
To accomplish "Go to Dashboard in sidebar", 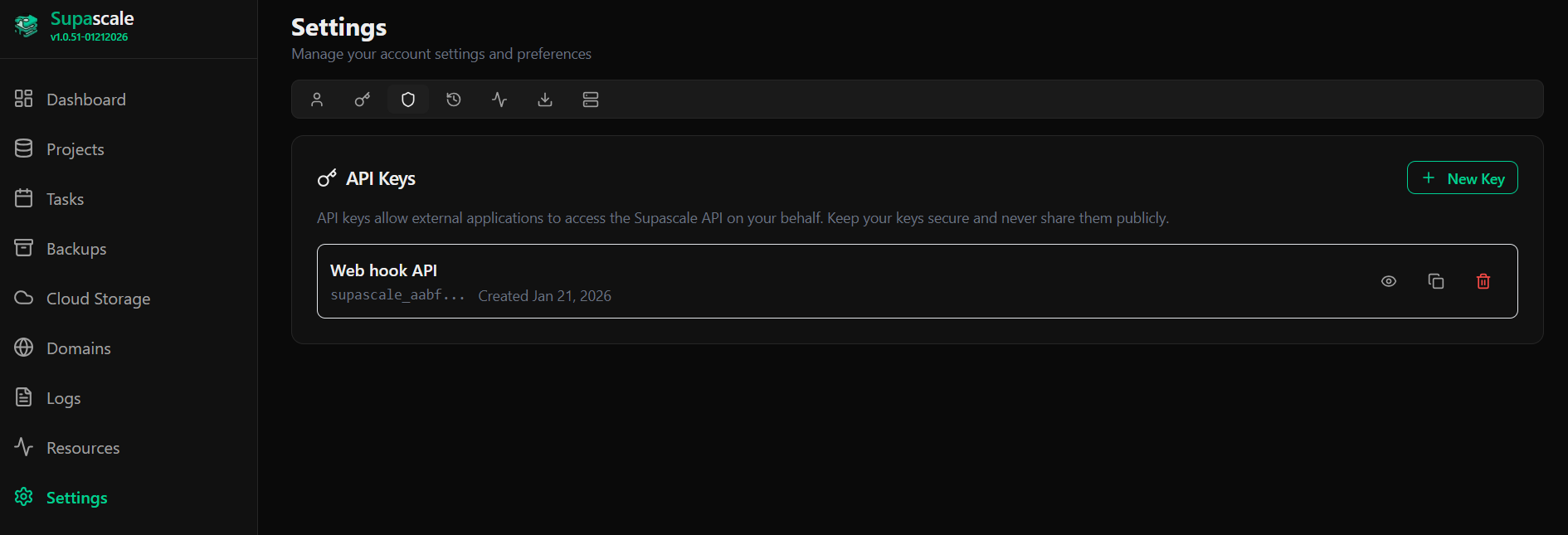I will [85, 100].
